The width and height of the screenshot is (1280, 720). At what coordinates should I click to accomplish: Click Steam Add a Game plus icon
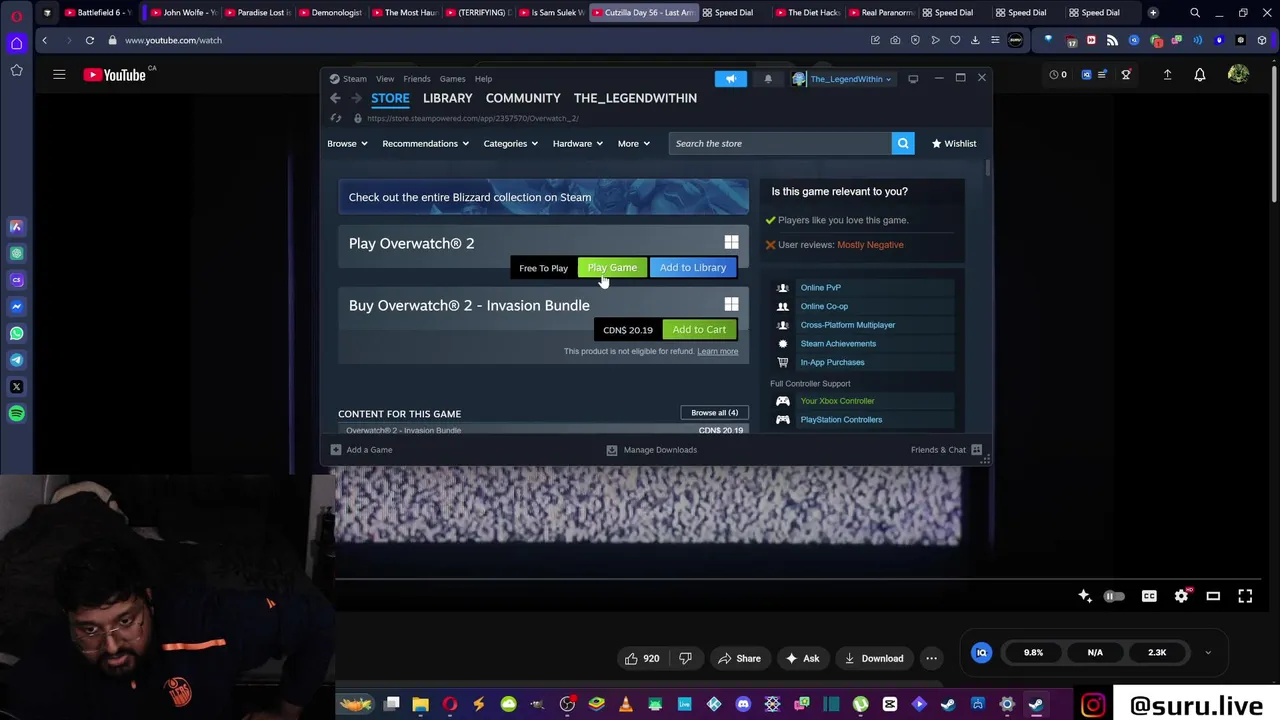(336, 450)
